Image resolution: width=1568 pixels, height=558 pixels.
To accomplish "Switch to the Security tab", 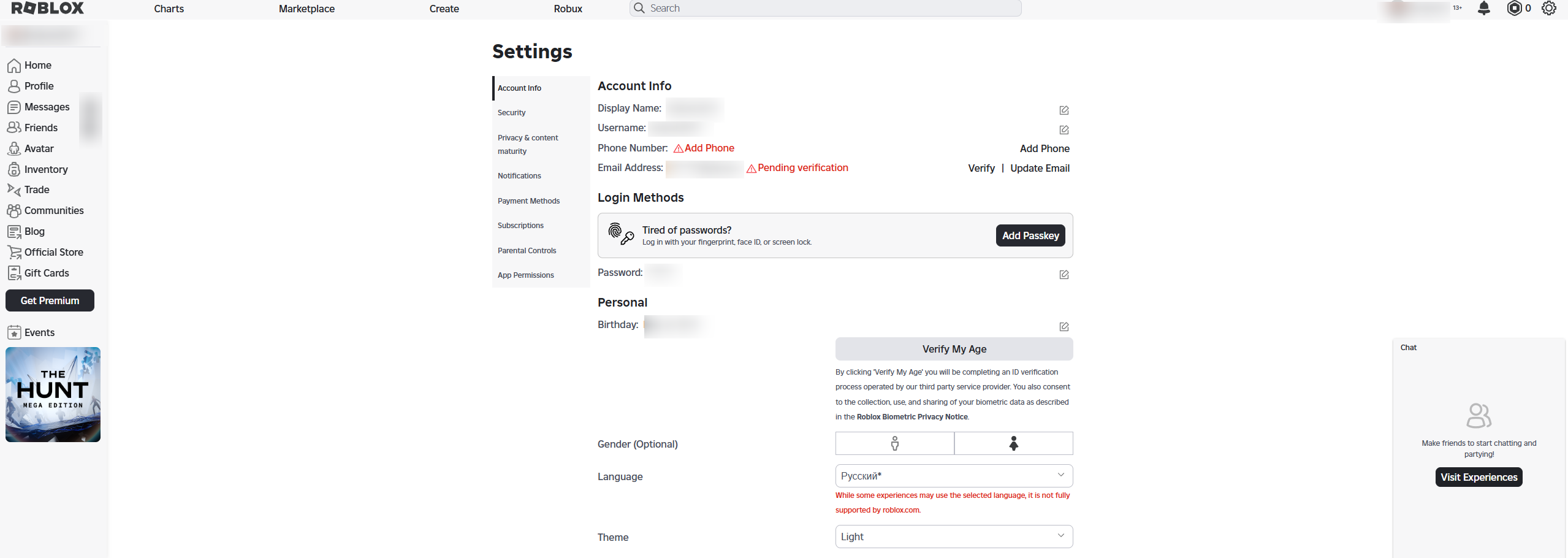I will pos(541,113).
